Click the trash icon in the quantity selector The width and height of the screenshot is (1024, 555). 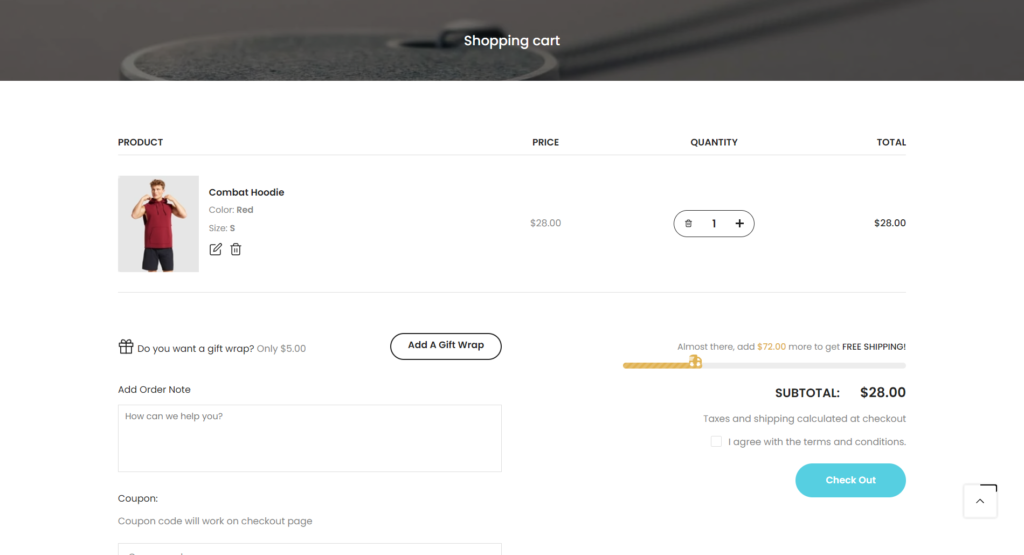(x=688, y=224)
